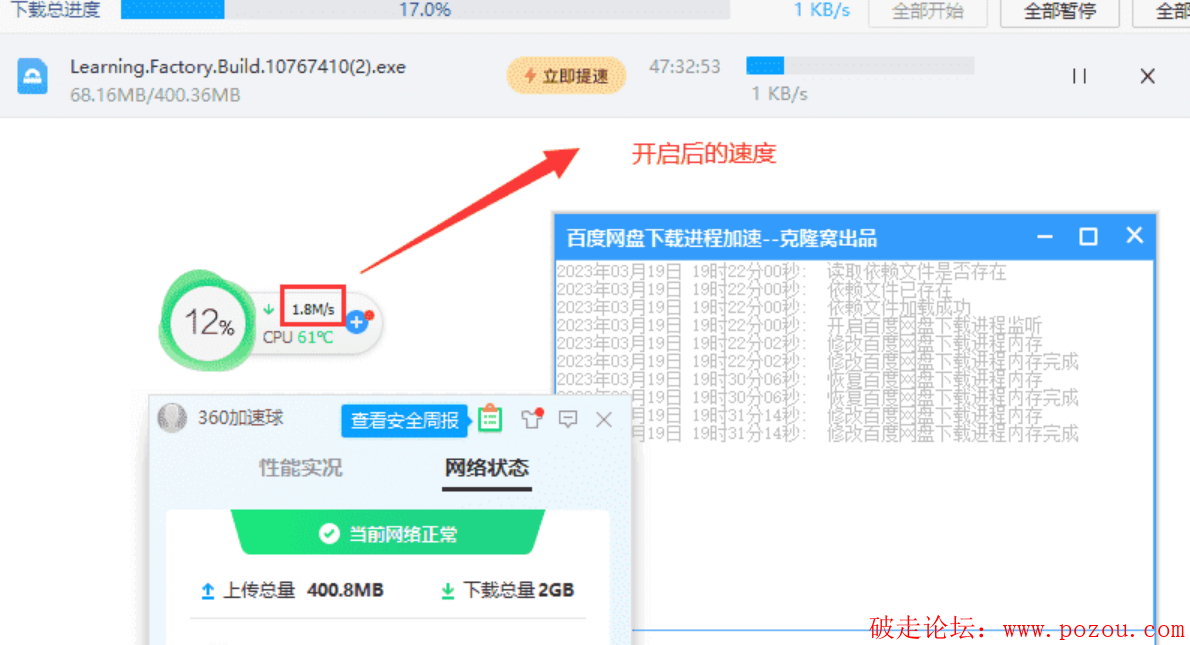Click the size text 68.16MB/400.36MB

(155, 96)
